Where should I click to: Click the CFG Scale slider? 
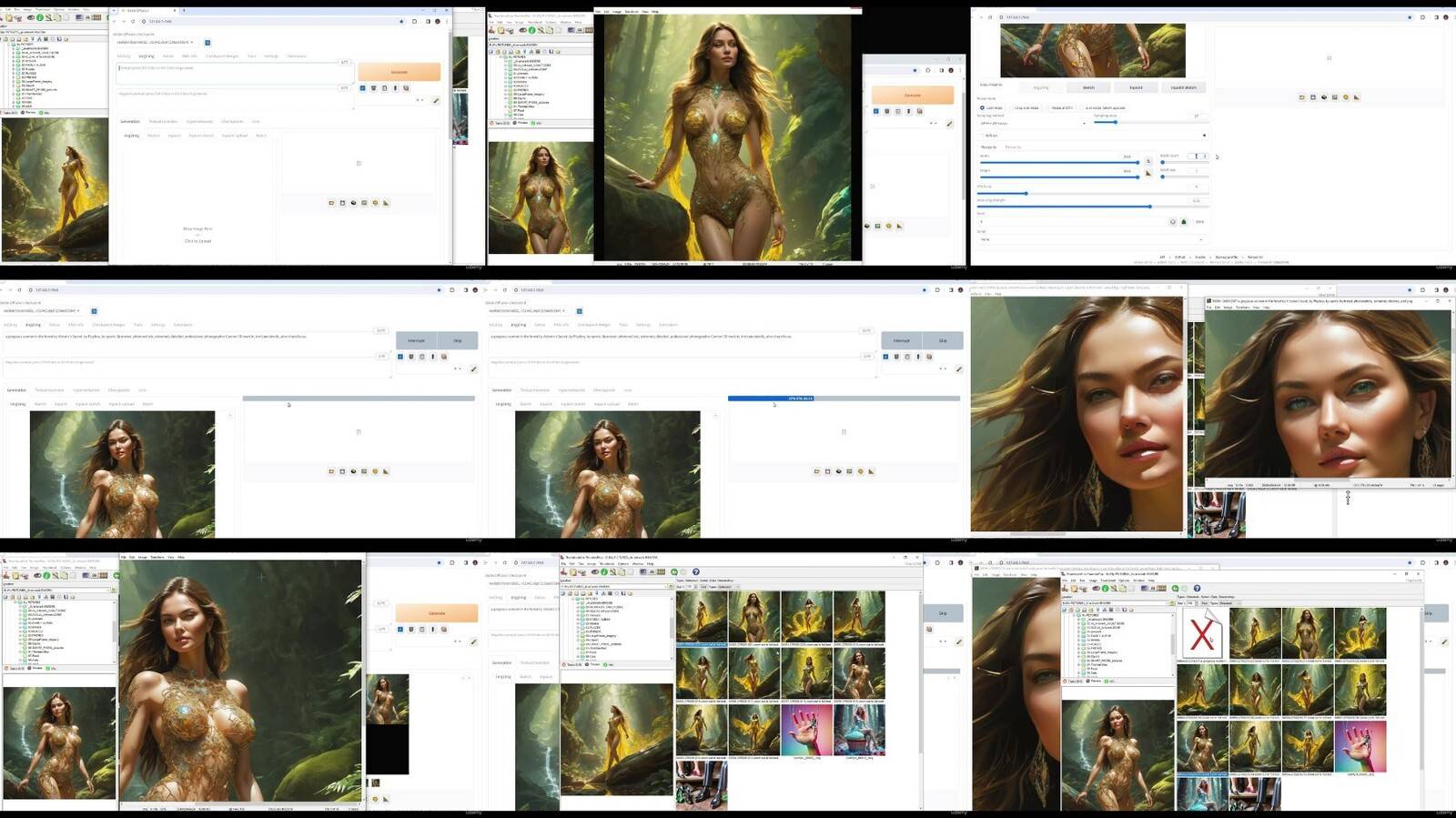point(1091,193)
